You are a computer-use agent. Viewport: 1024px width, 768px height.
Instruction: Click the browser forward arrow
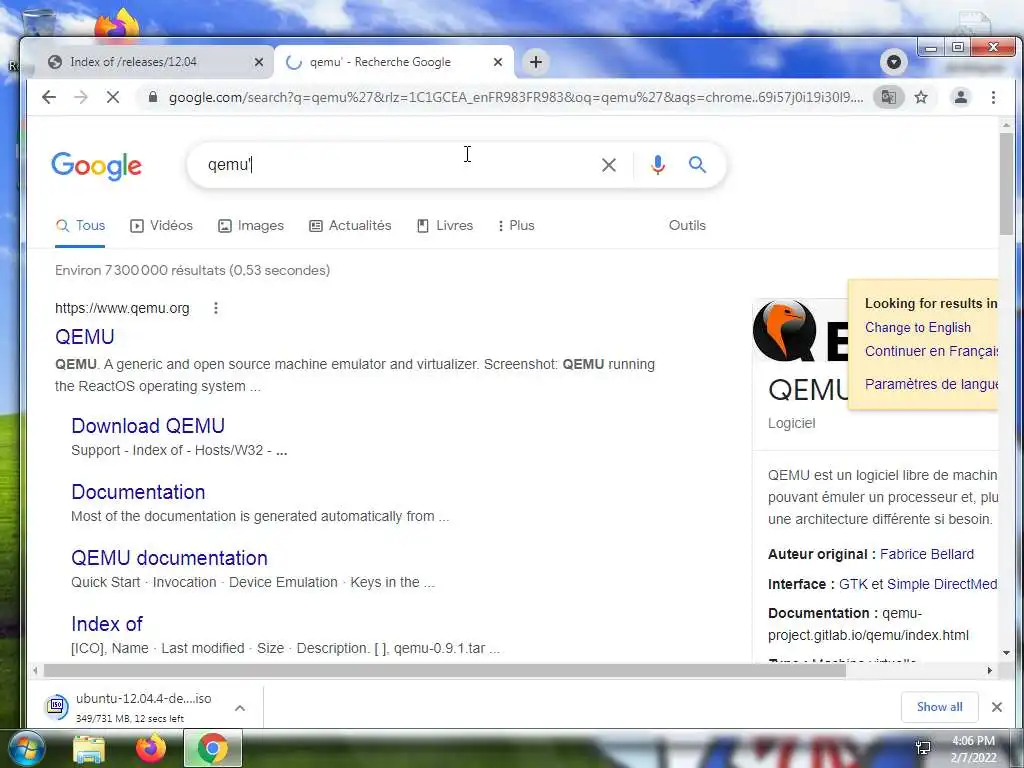81,97
